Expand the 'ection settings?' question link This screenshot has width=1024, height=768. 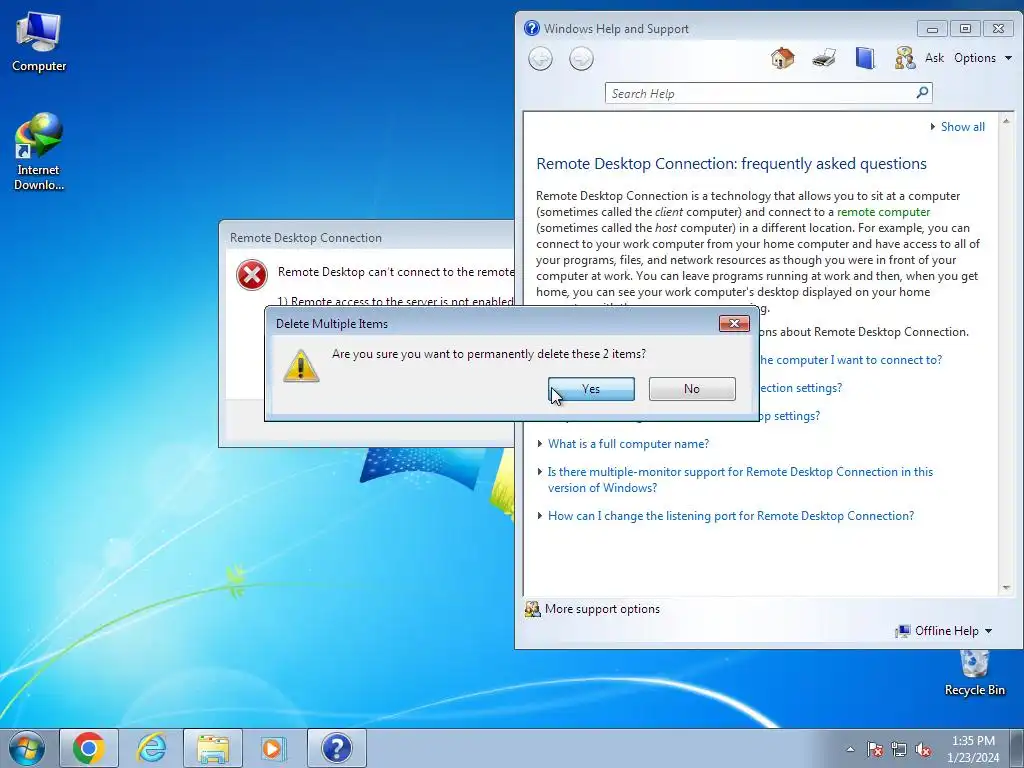(x=801, y=388)
